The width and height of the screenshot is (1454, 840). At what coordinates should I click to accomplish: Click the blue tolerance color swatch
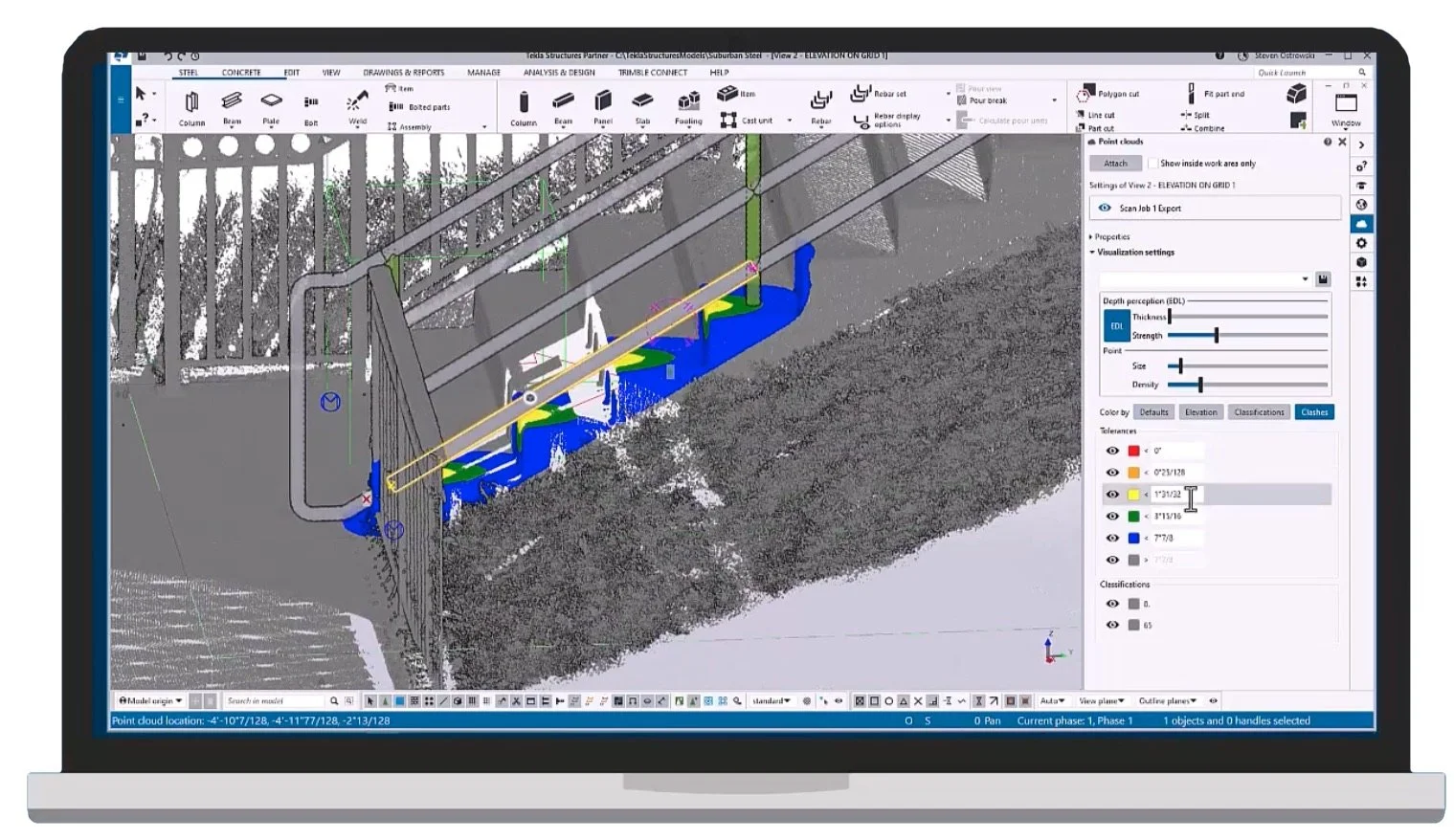[x=1133, y=539]
